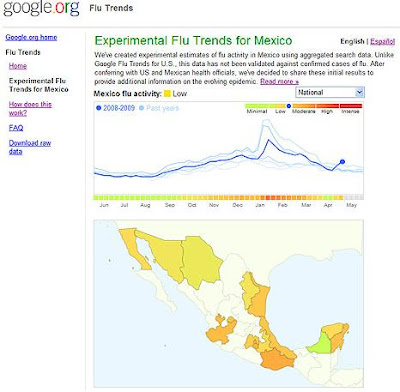This screenshot has height=392, width=400.
Task: Click the light blue Past years legend dot
Action: (x=141, y=108)
